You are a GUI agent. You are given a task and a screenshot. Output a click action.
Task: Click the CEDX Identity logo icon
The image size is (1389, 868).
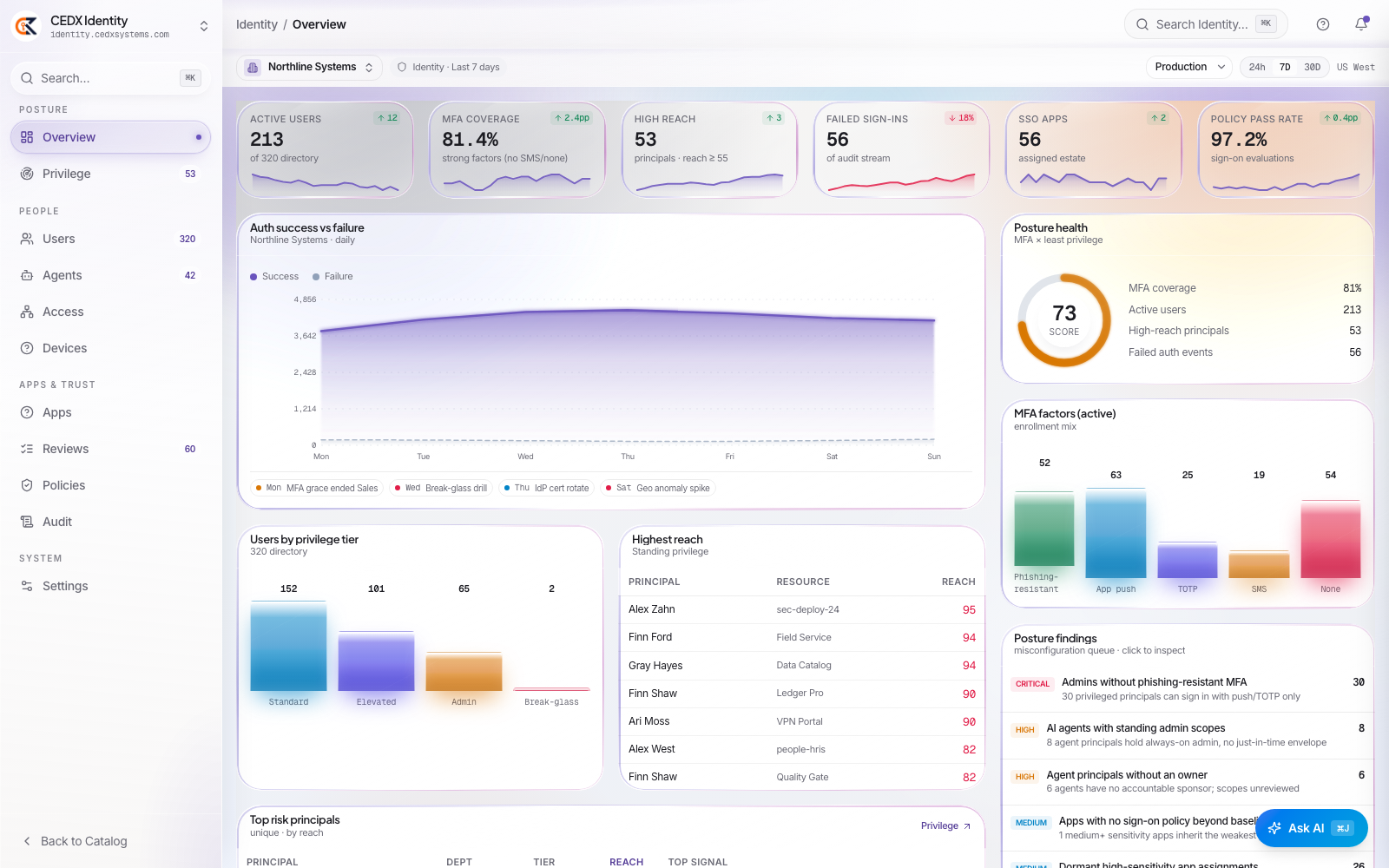point(27,26)
